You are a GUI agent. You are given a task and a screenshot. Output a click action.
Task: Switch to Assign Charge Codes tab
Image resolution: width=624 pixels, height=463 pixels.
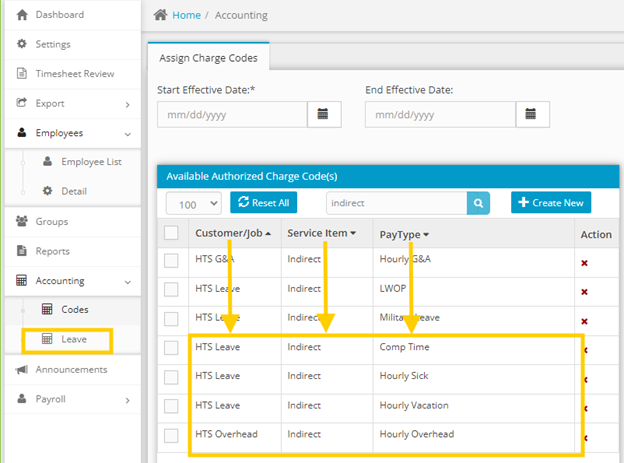(208, 58)
